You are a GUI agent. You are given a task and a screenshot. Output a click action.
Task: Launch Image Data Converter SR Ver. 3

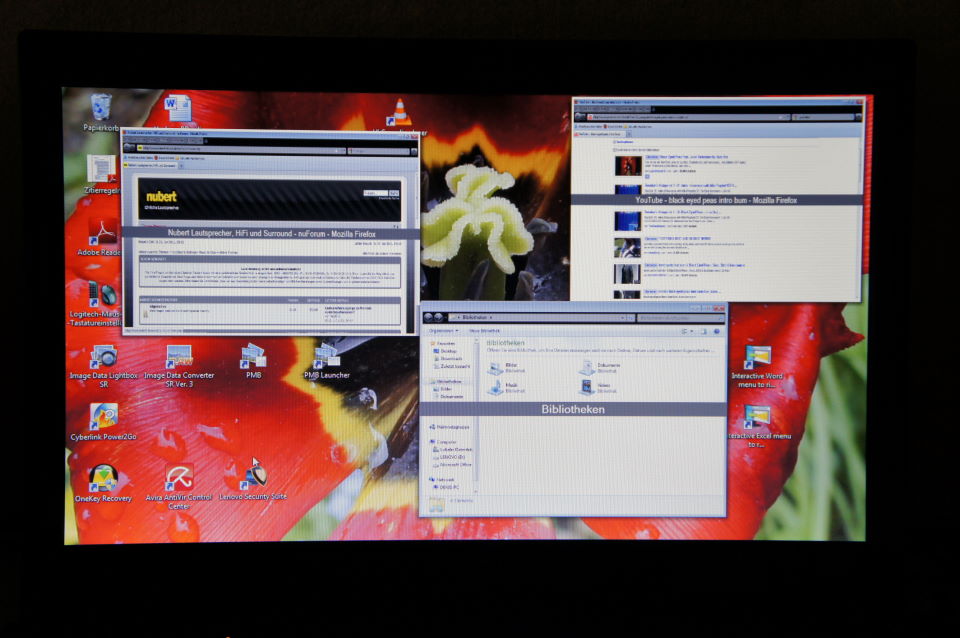click(179, 357)
